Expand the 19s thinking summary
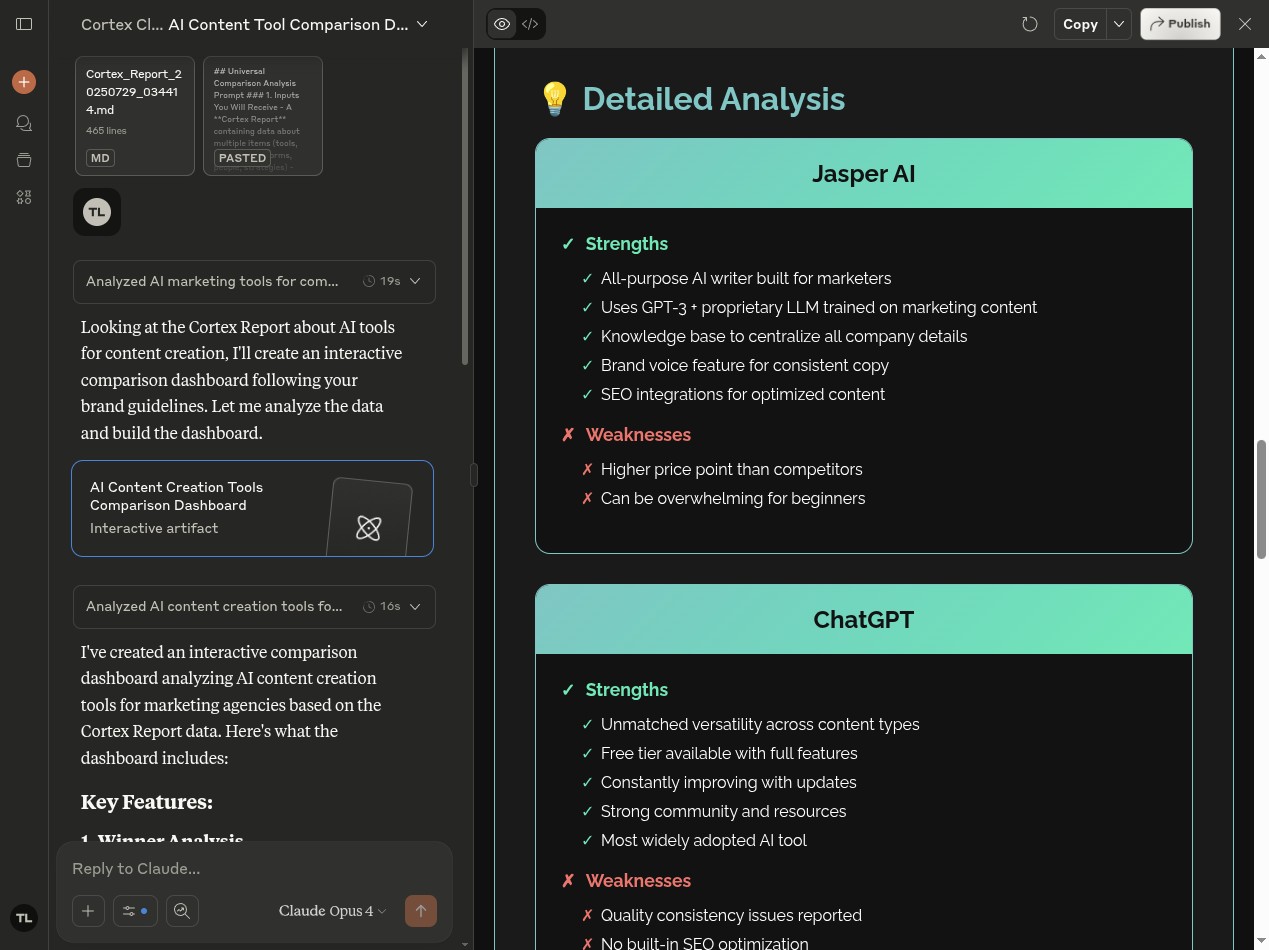This screenshot has width=1269, height=950. coord(254,281)
